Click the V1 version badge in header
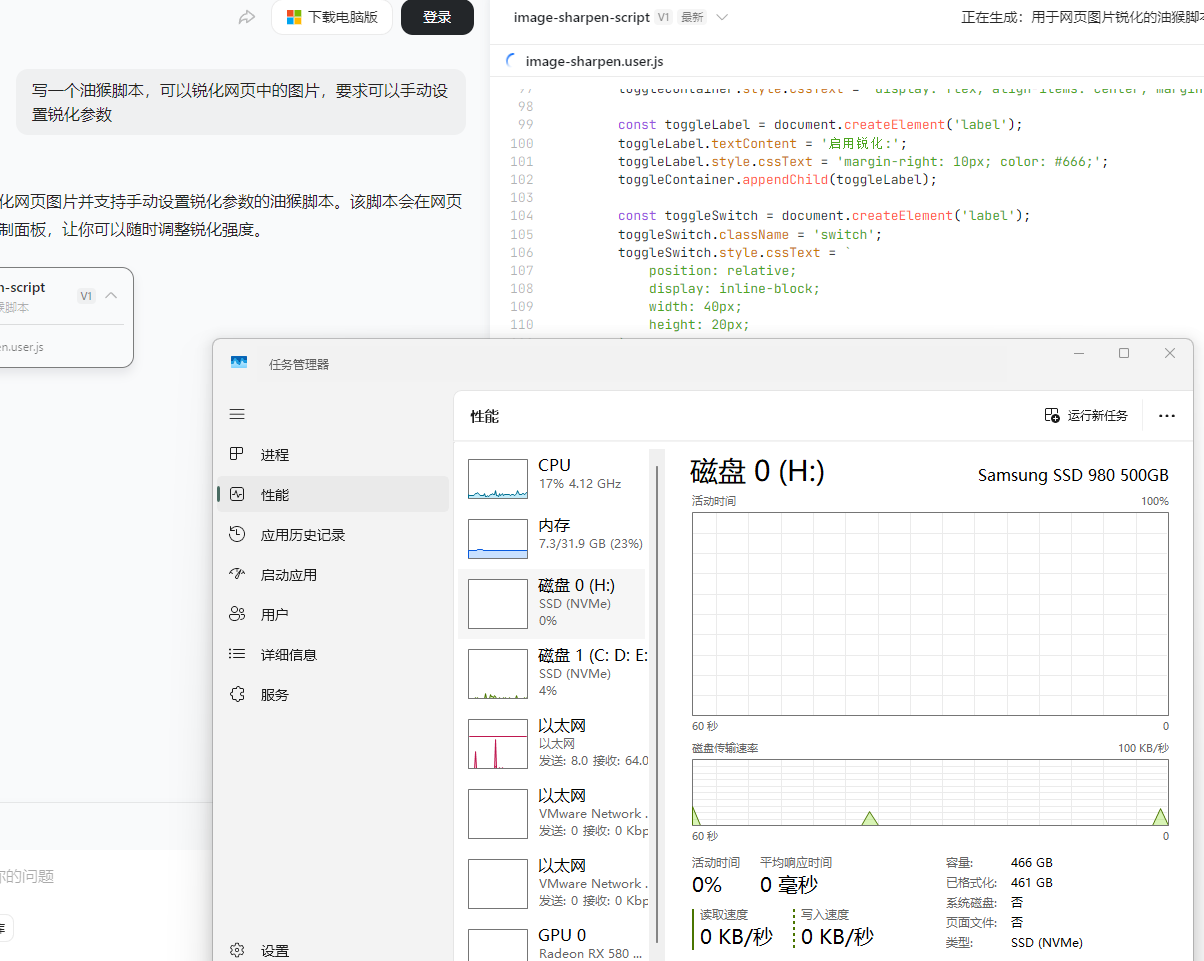Viewport: 1204px width, 961px height. 664,17
